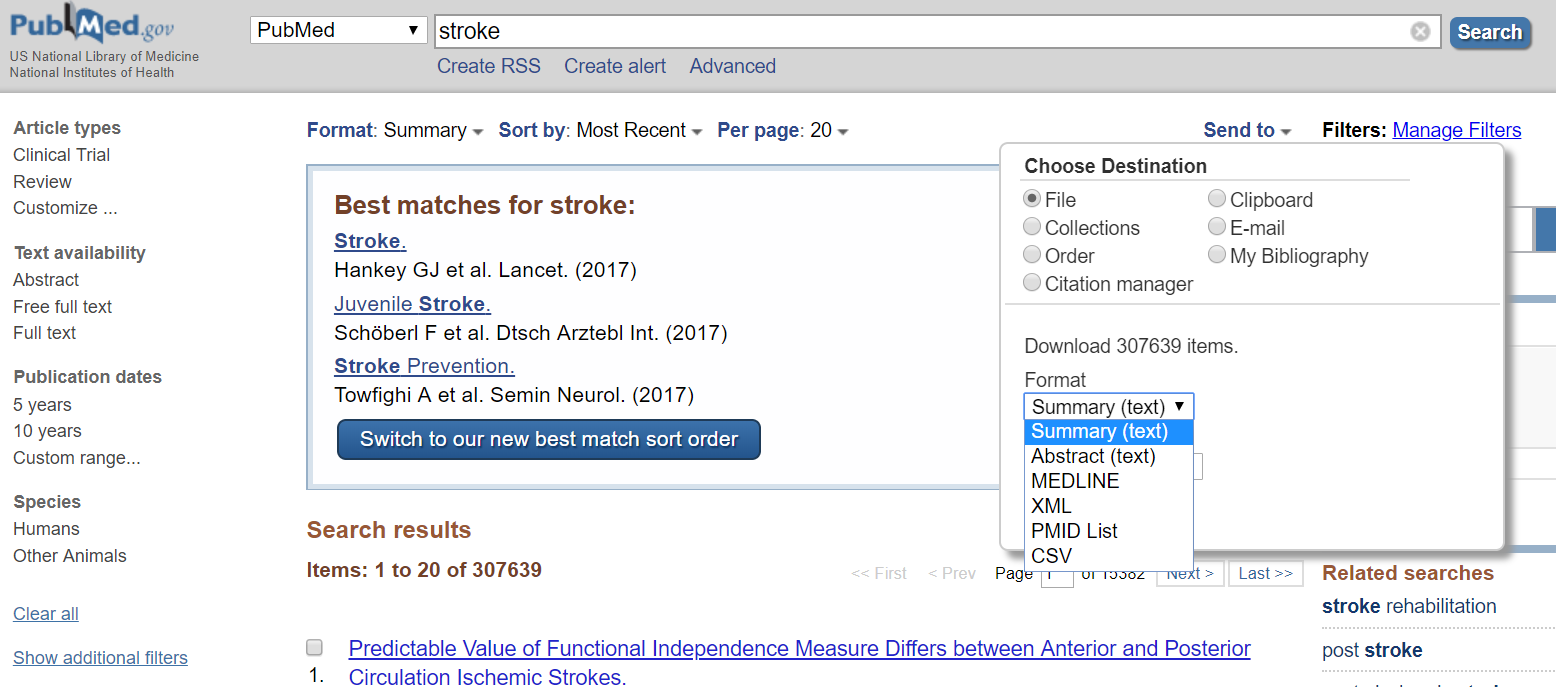
Task: Pick the E-mail destination option
Action: point(1217,227)
